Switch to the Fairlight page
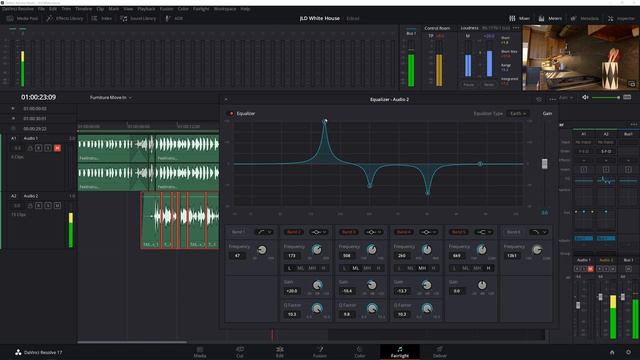 [400, 352]
